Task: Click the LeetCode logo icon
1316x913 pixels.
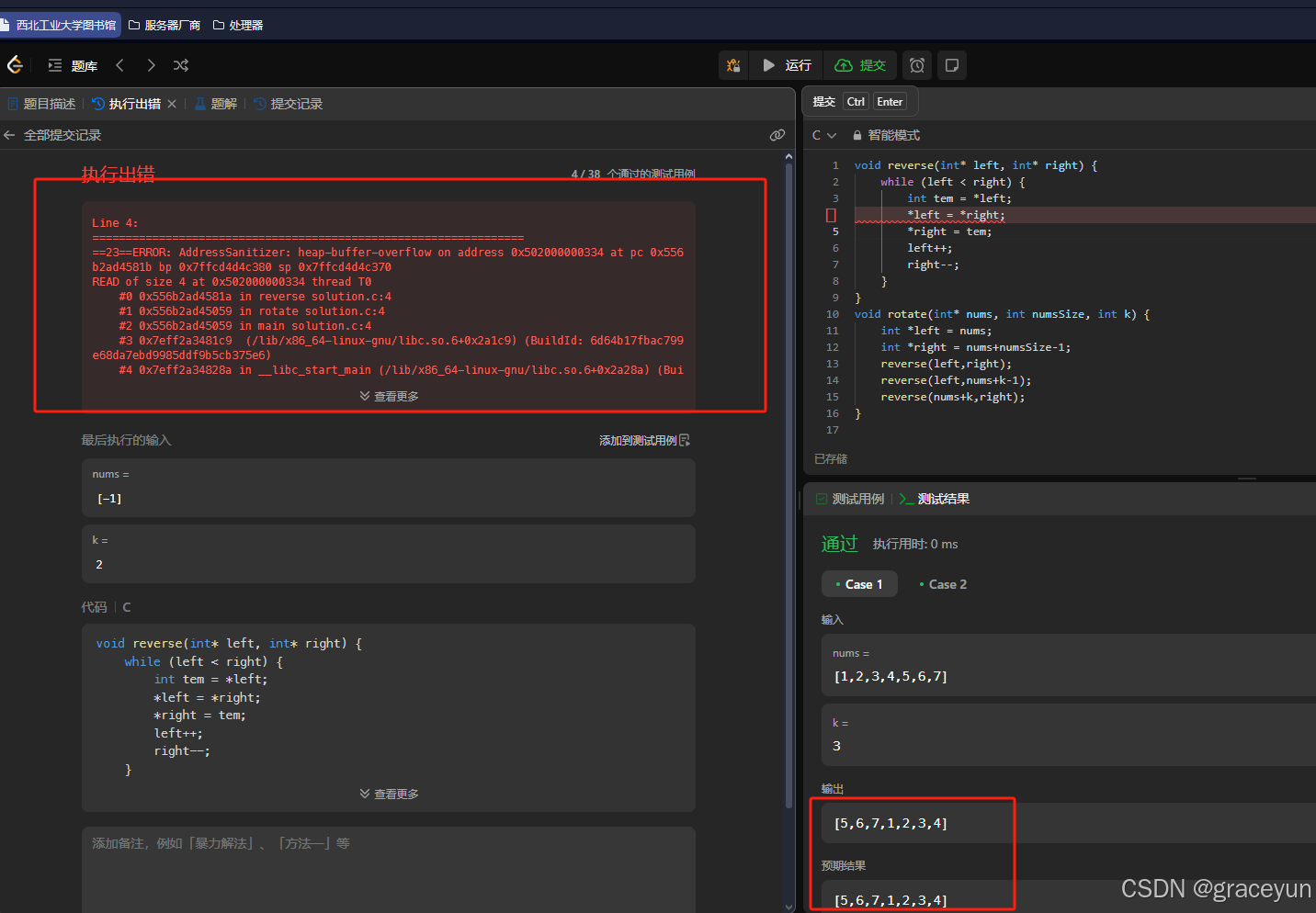Action: click(x=15, y=65)
